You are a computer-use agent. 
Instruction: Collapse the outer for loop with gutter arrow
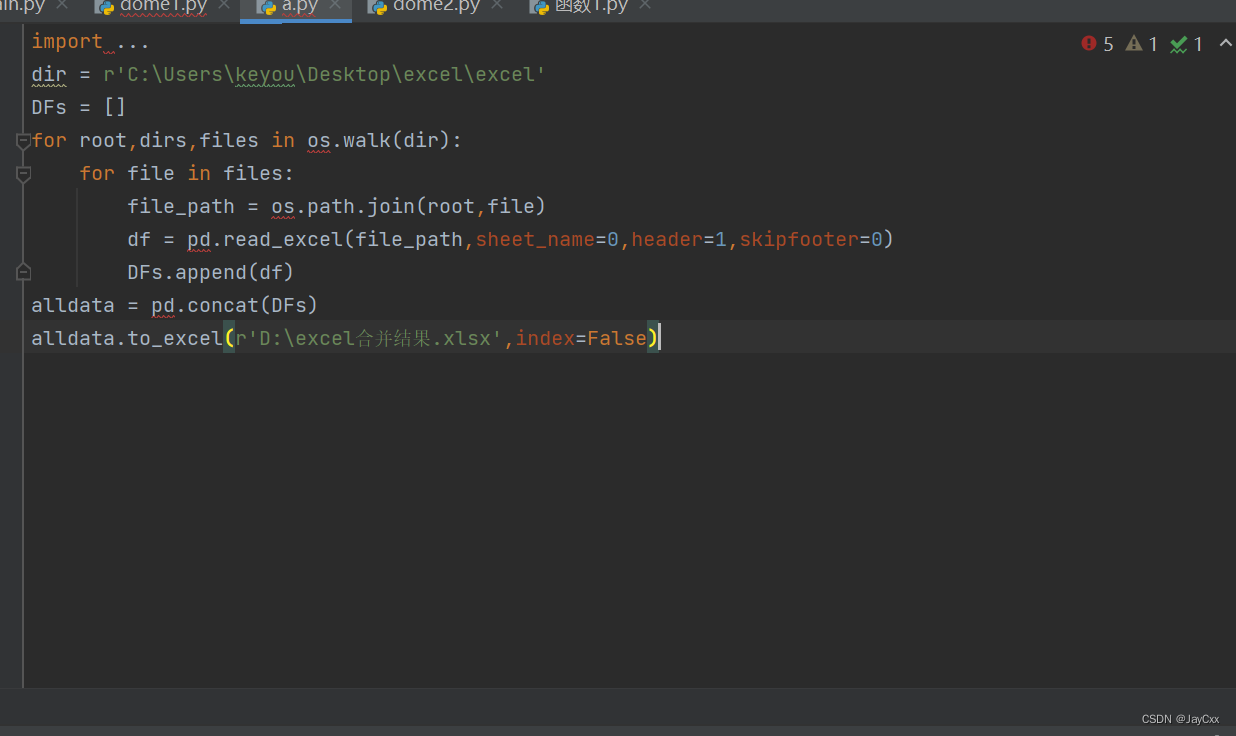click(x=22, y=140)
